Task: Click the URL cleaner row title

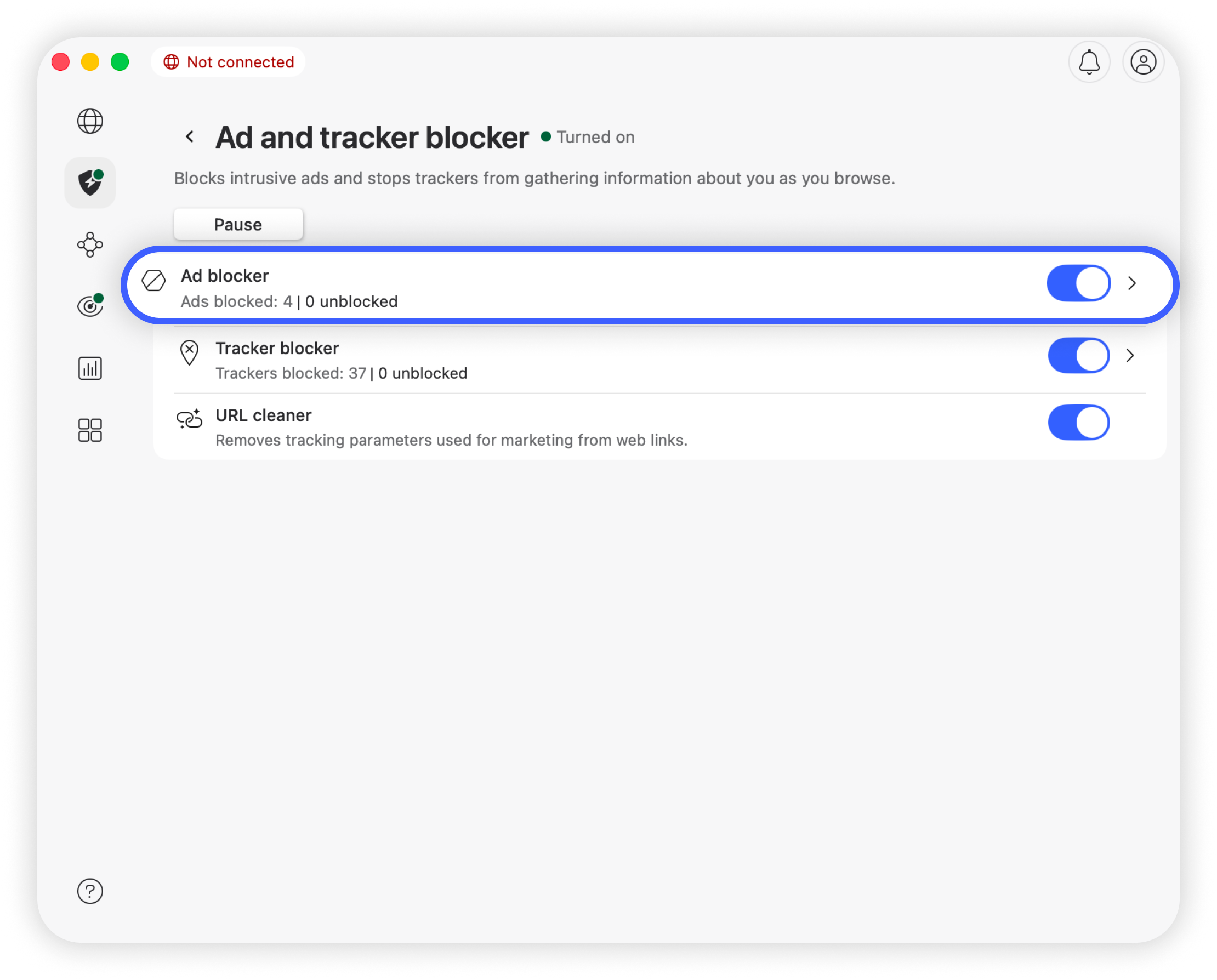Action: [x=263, y=415]
